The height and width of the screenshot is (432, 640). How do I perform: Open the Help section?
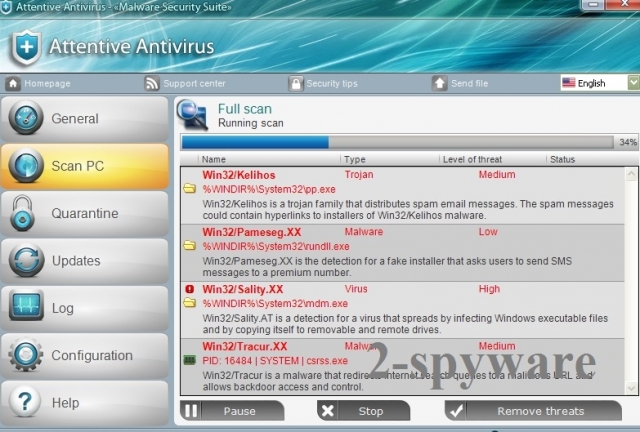click(84, 403)
